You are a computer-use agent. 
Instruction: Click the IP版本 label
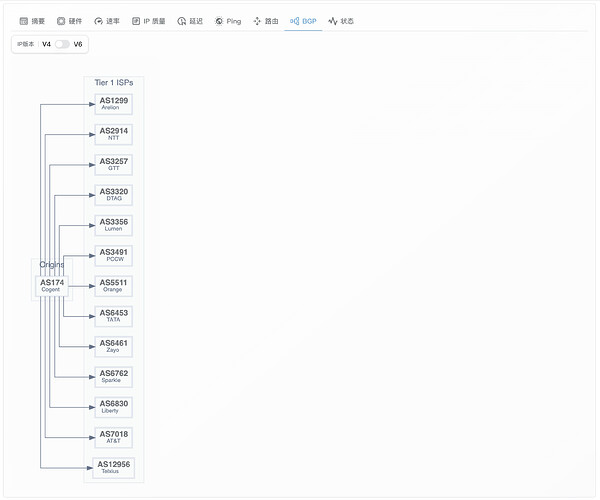(x=26, y=44)
